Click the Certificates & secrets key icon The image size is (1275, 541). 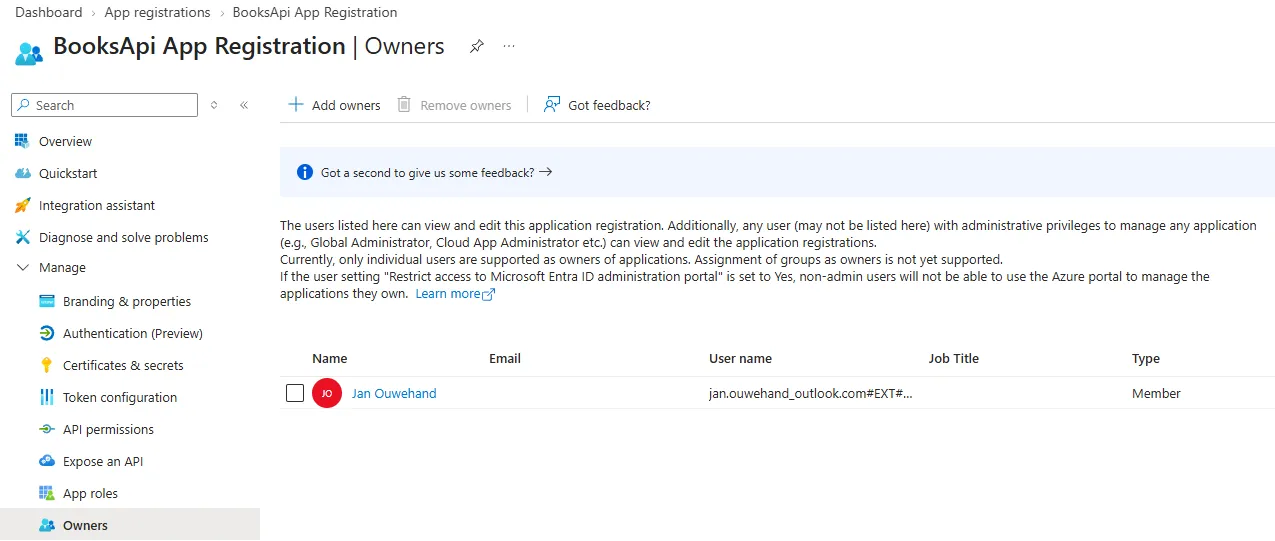[x=46, y=365]
